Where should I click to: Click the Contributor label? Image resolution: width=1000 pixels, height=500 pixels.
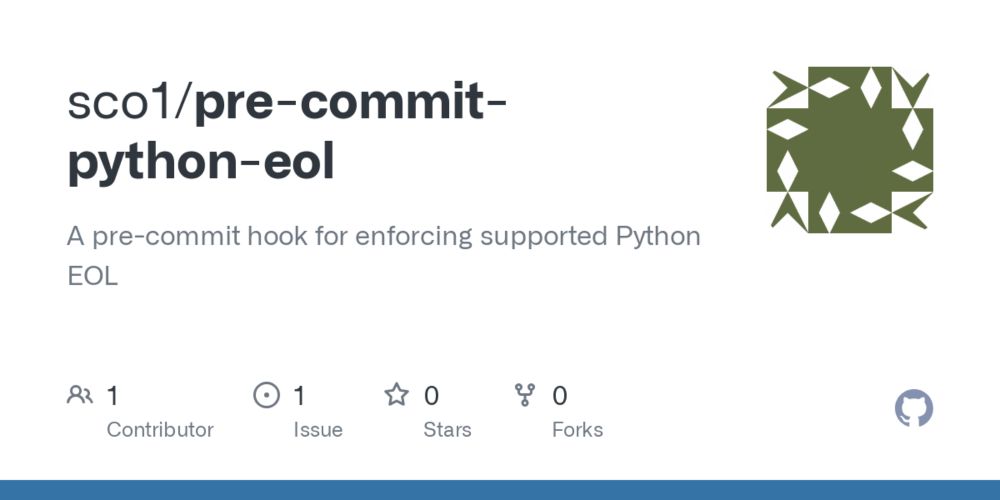(x=160, y=430)
